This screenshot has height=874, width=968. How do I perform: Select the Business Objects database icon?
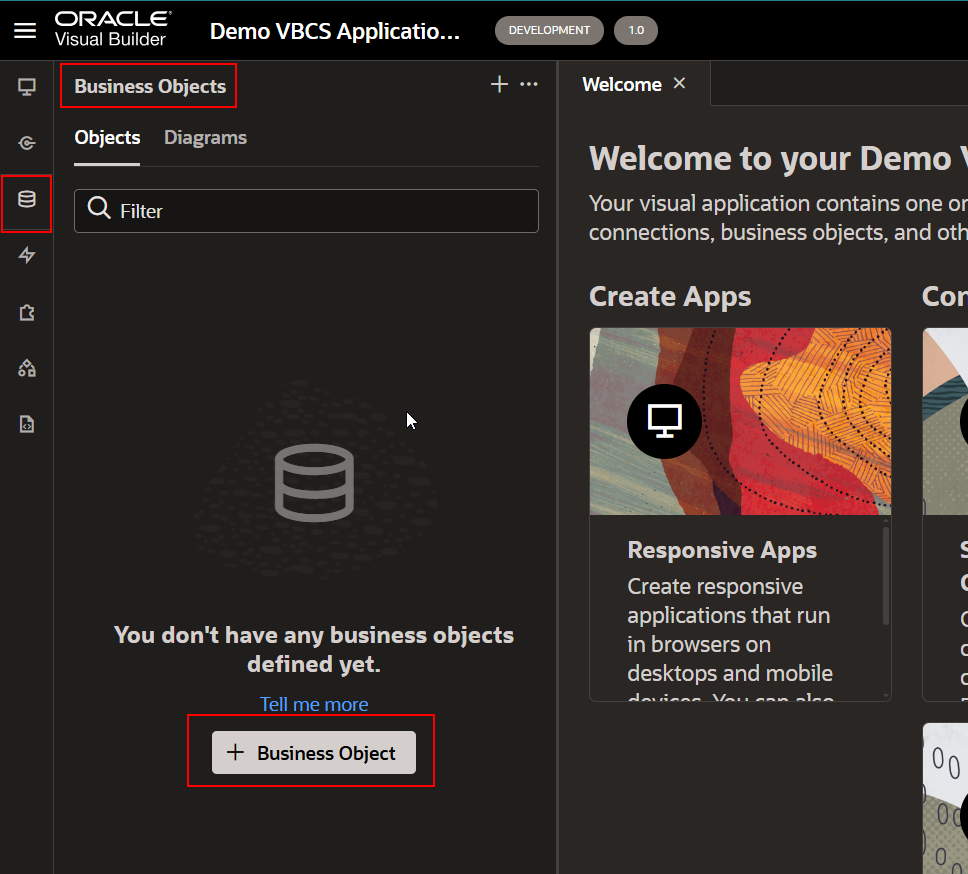(x=27, y=199)
